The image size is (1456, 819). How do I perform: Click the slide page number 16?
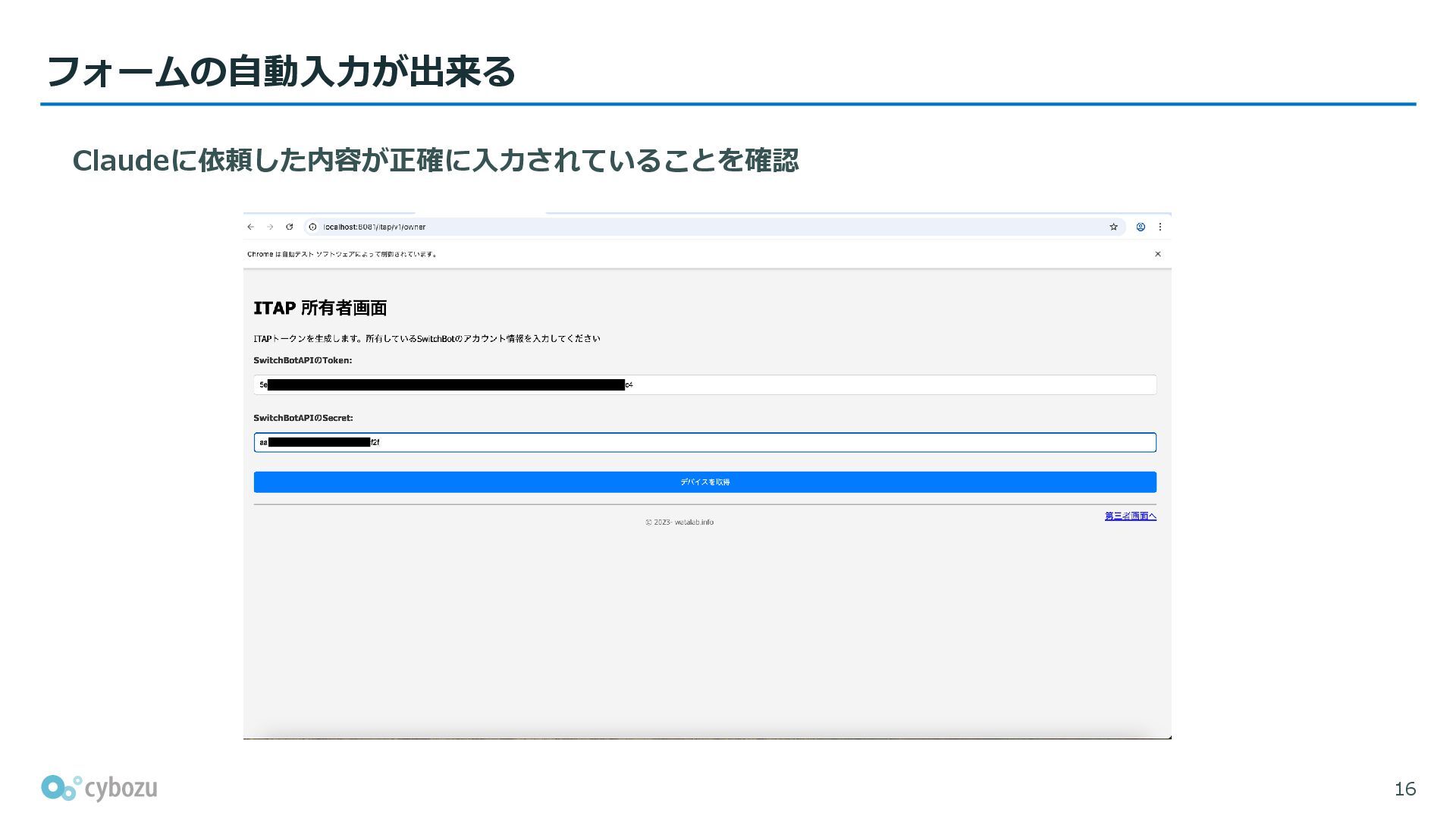click(1404, 789)
